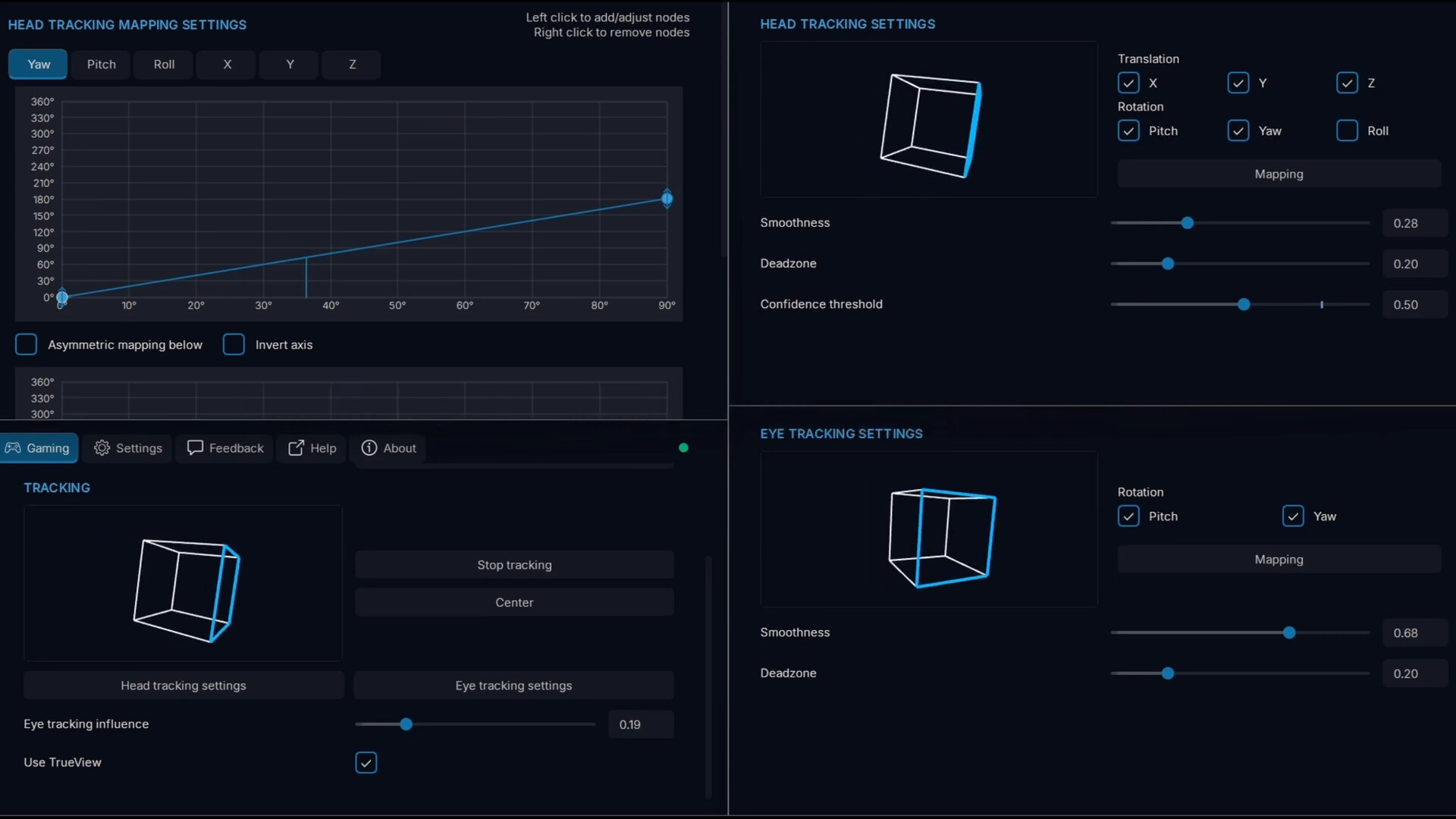Toggle the Invert axis checkbox
Image resolution: width=1456 pixels, height=819 pixels.
point(234,344)
